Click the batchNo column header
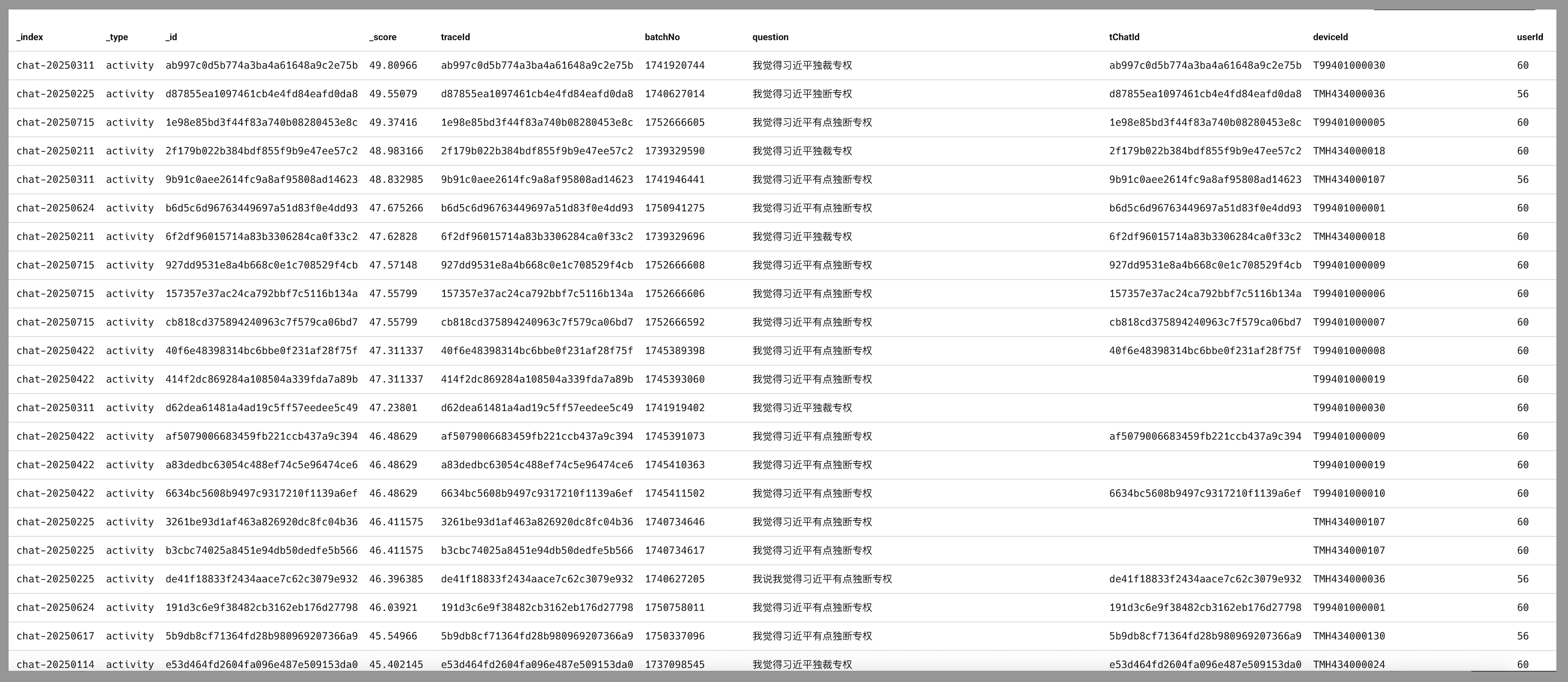The width and height of the screenshot is (1568, 682). (x=662, y=37)
